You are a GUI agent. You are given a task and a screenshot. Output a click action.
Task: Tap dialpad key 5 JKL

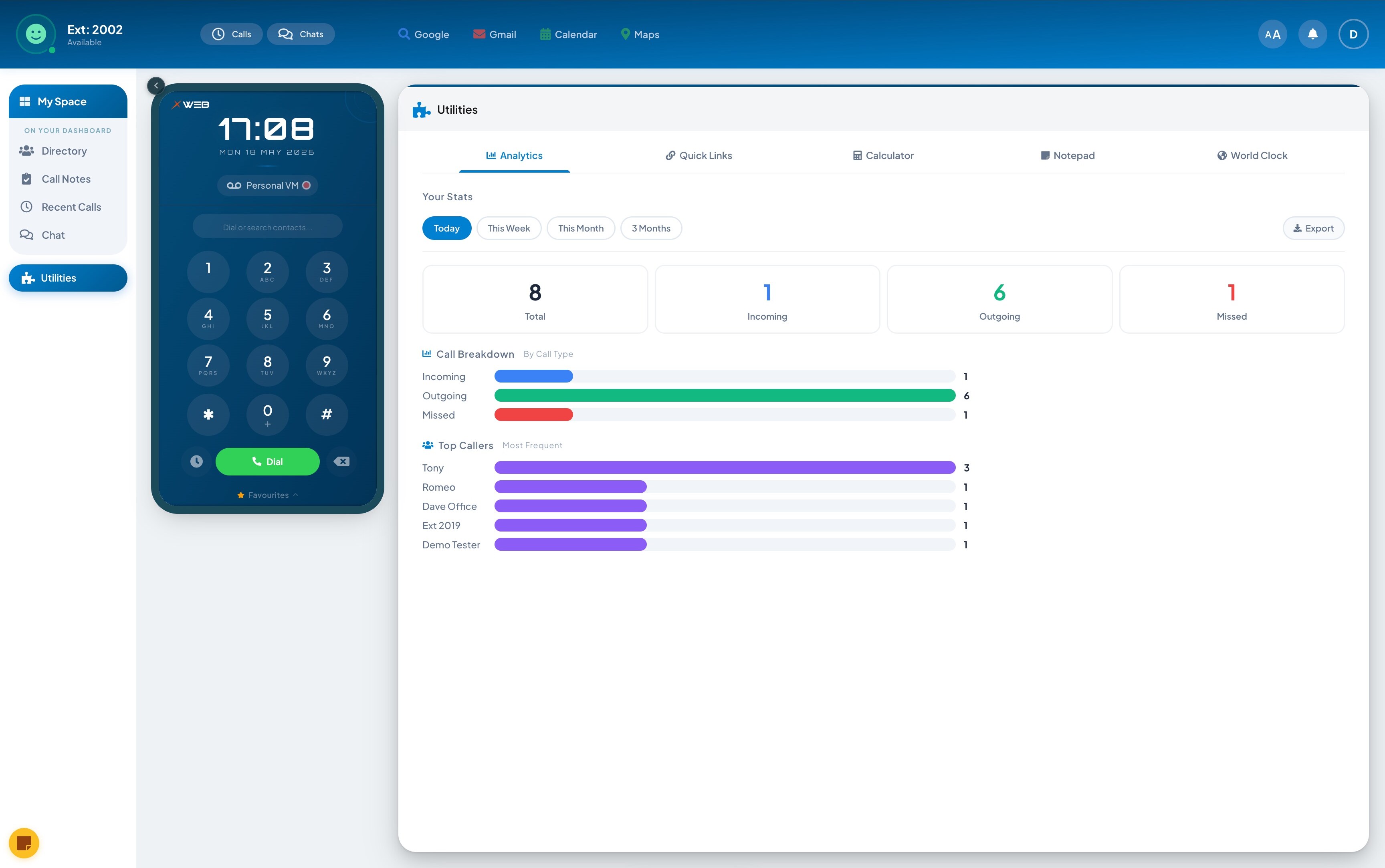pos(268,318)
